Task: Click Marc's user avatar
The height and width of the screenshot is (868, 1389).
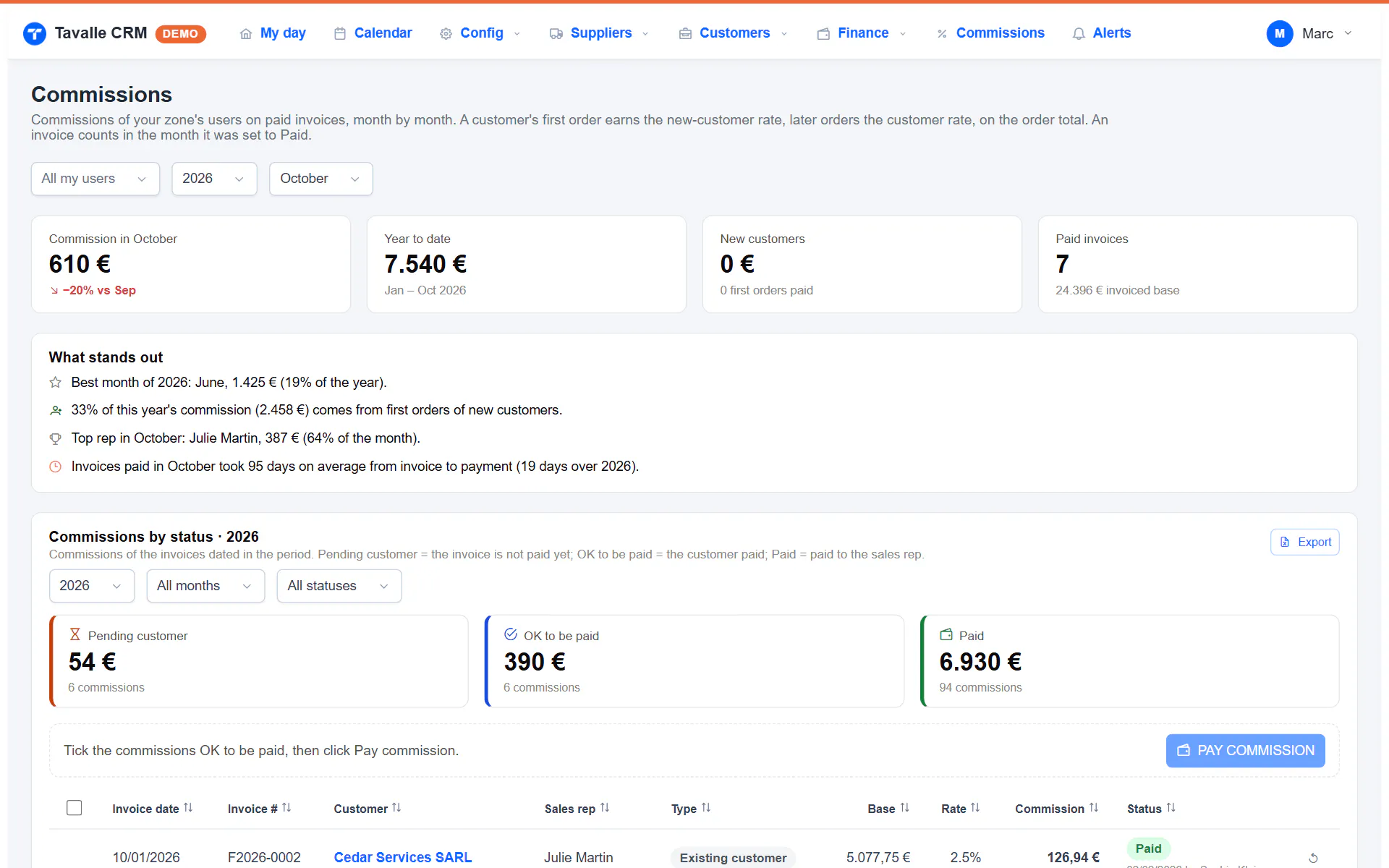Action: pos(1279,33)
